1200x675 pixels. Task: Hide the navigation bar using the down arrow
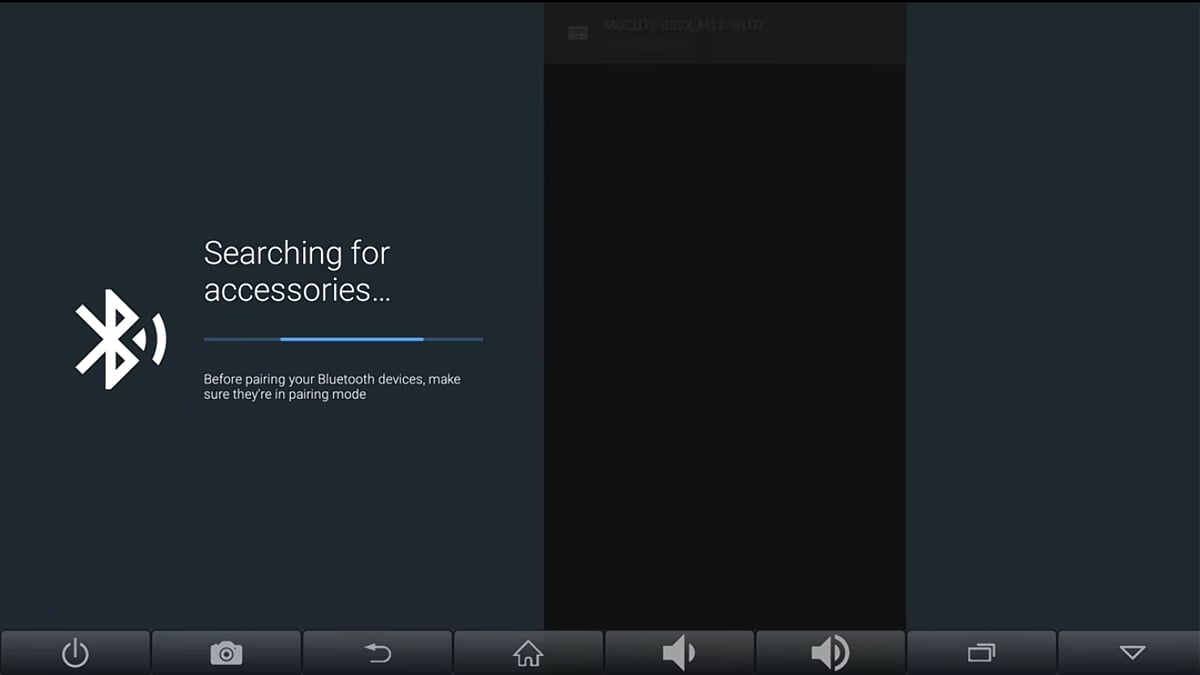tap(1132, 651)
